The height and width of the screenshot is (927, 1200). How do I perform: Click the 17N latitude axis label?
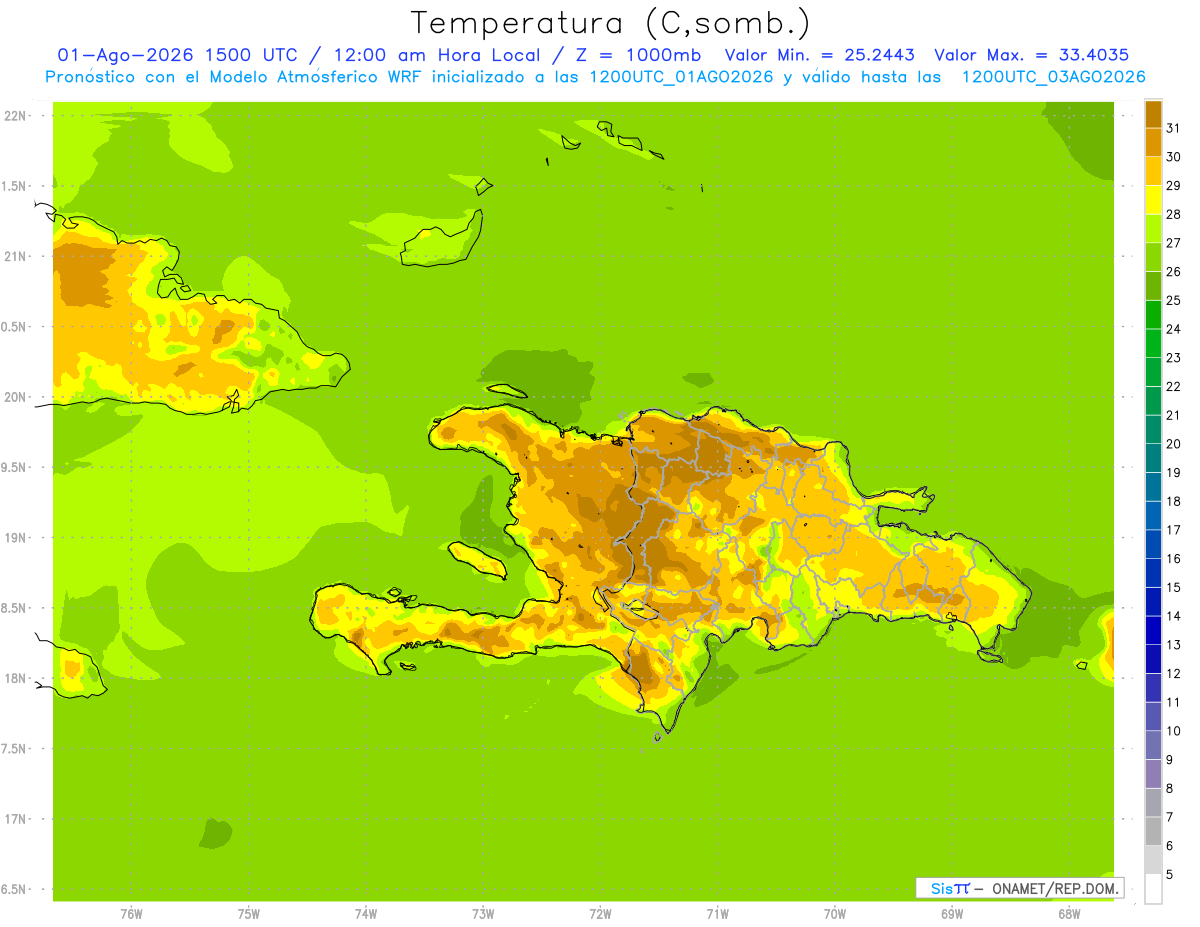click(x=17, y=819)
